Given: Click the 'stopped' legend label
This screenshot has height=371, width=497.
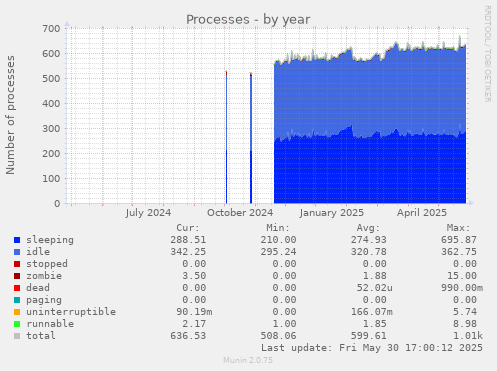Looking at the screenshot, I should 47,264.
